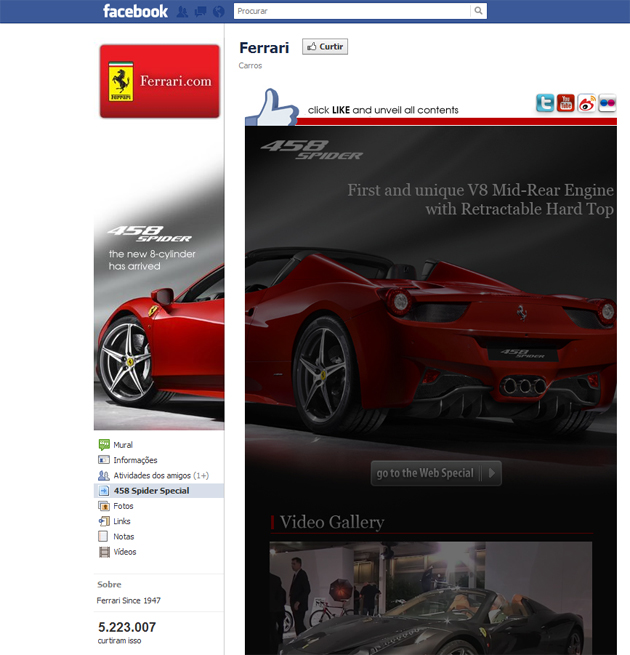The width and height of the screenshot is (630, 655).
Task: Click the search magnifier button
Action: pos(478,11)
